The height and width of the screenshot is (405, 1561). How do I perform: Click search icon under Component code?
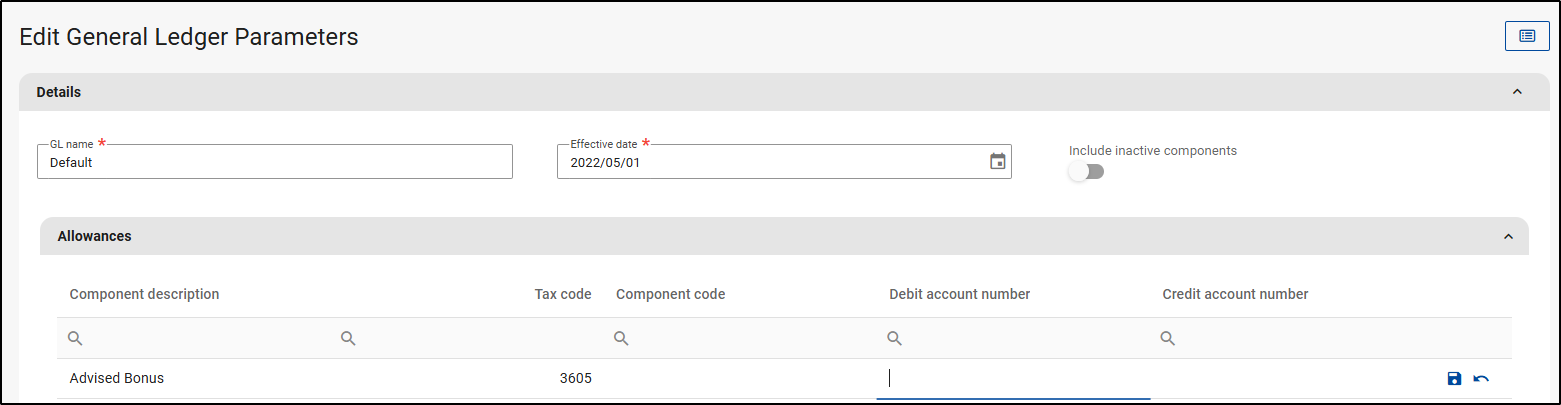pos(621,339)
